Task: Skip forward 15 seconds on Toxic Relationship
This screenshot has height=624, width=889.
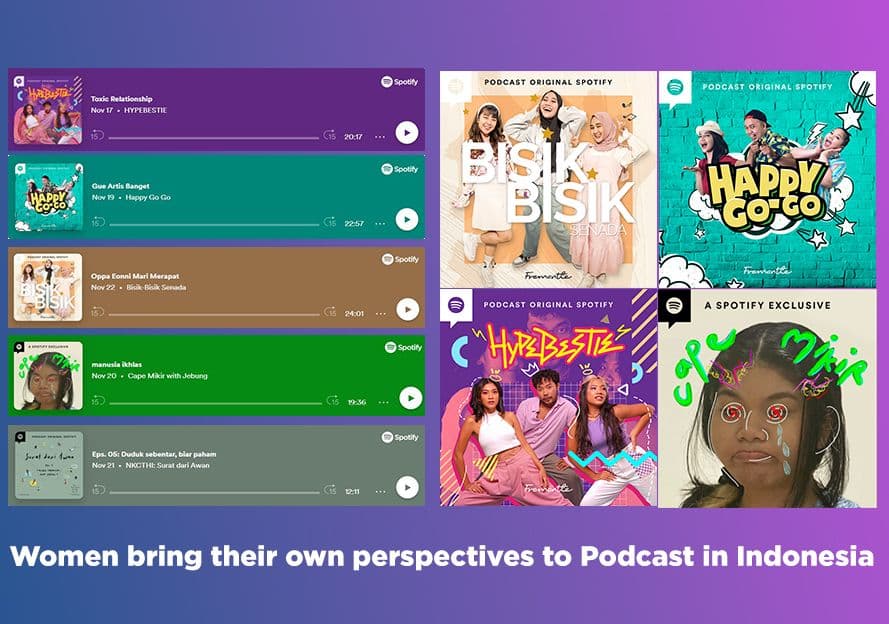Action: pos(330,135)
